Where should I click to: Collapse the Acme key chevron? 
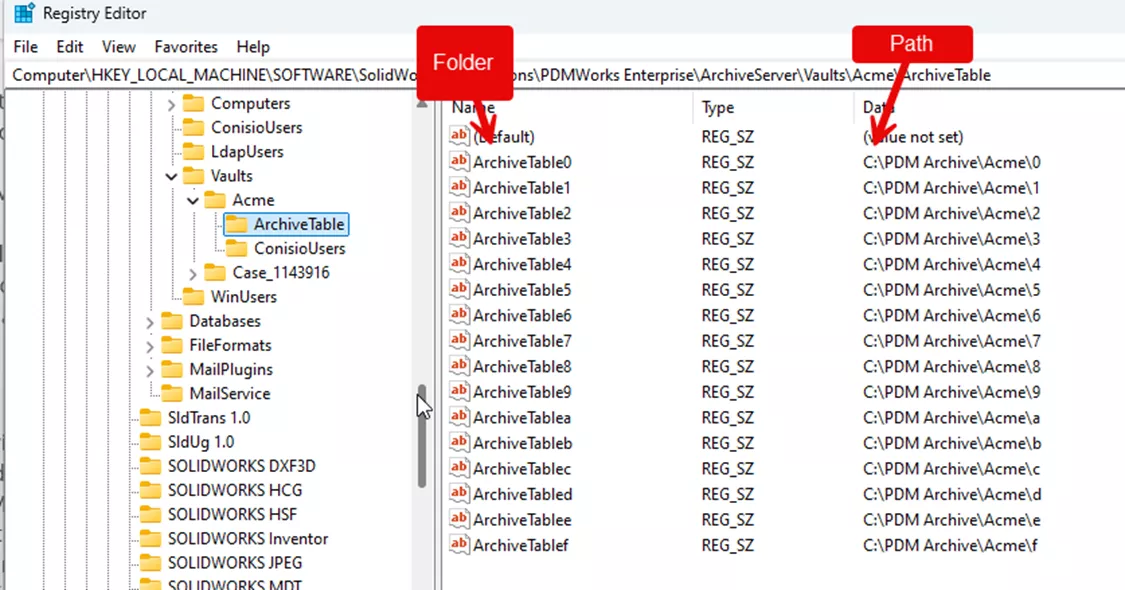(192, 200)
